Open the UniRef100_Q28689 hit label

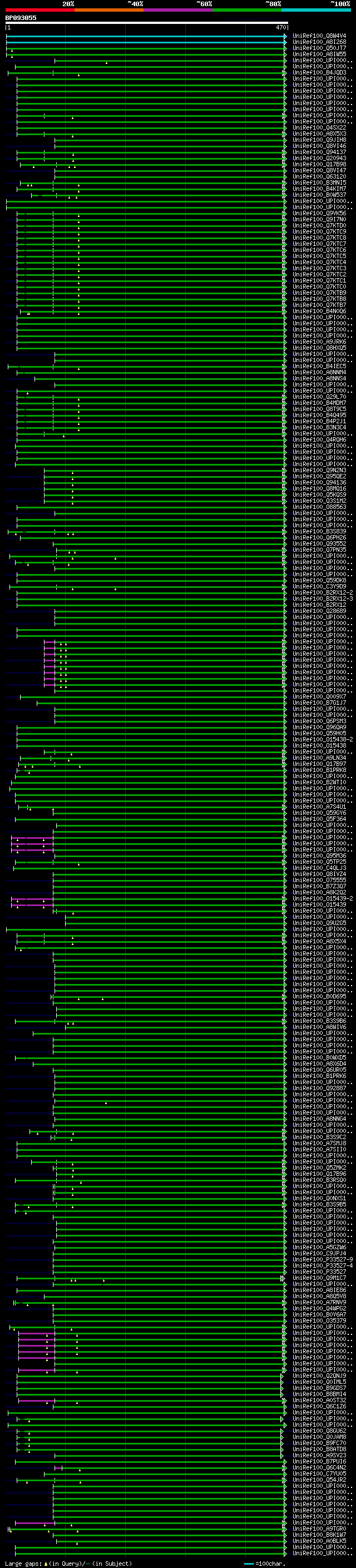pyautogui.click(x=319, y=611)
